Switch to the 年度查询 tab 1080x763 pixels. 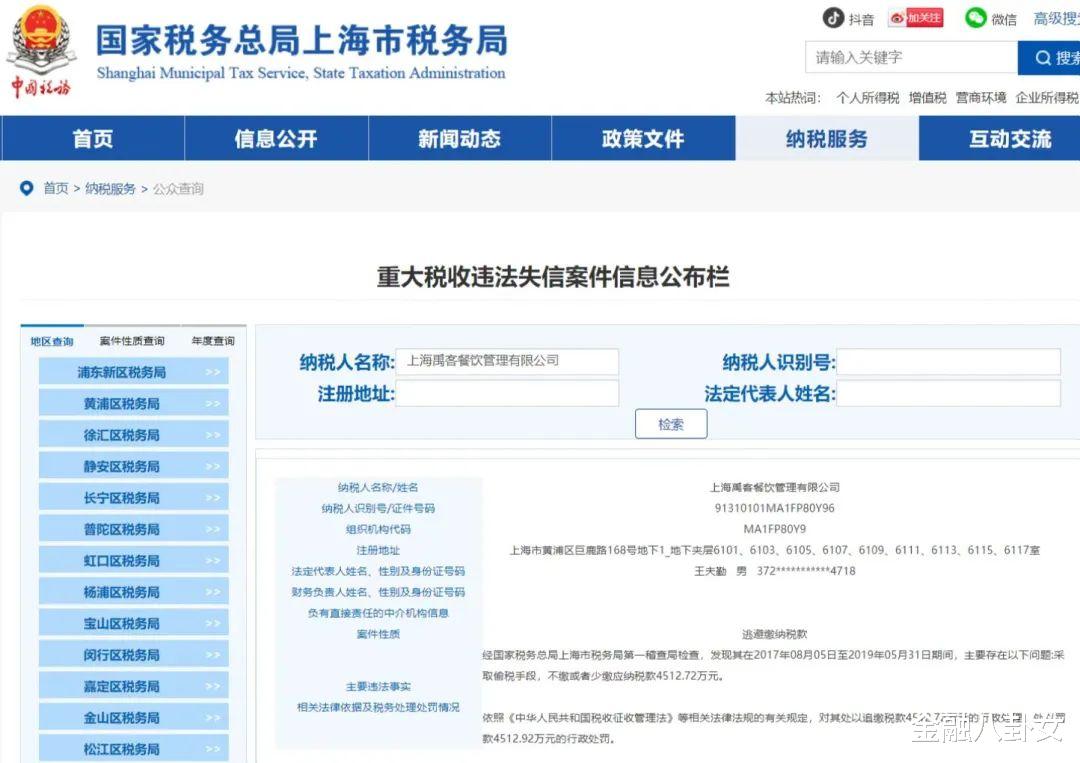(213, 341)
